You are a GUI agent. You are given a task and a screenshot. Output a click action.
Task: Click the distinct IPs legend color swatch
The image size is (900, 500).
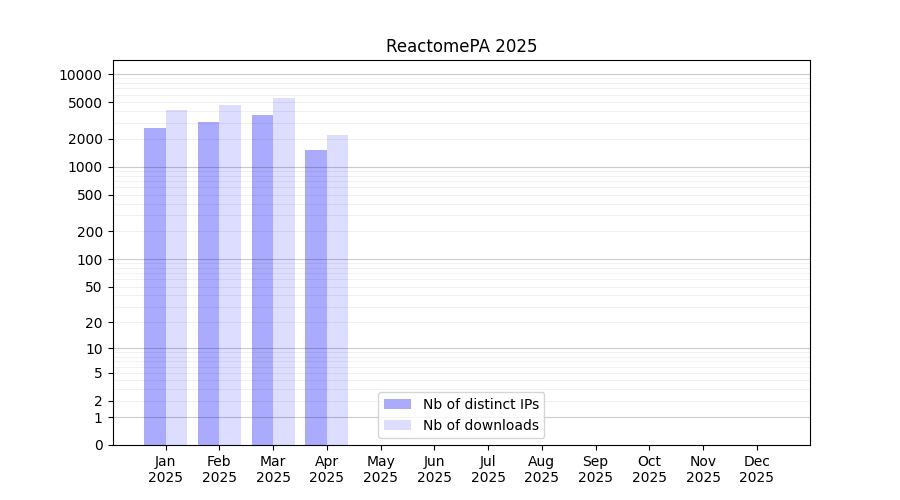click(x=397, y=404)
